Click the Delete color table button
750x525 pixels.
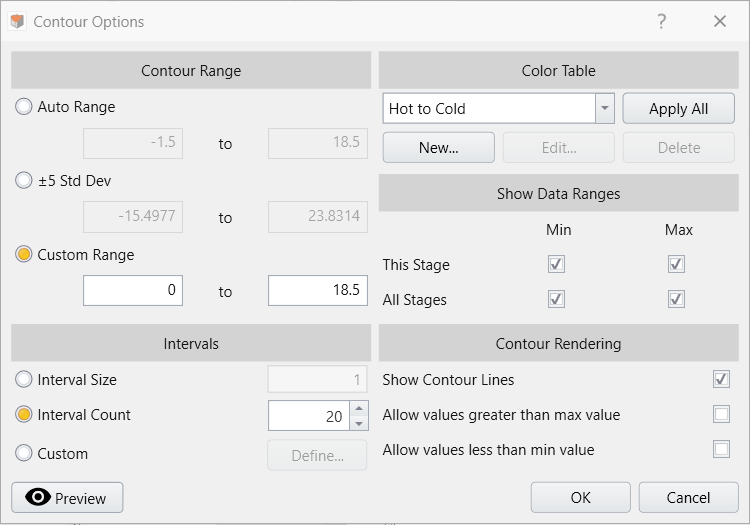(x=679, y=148)
